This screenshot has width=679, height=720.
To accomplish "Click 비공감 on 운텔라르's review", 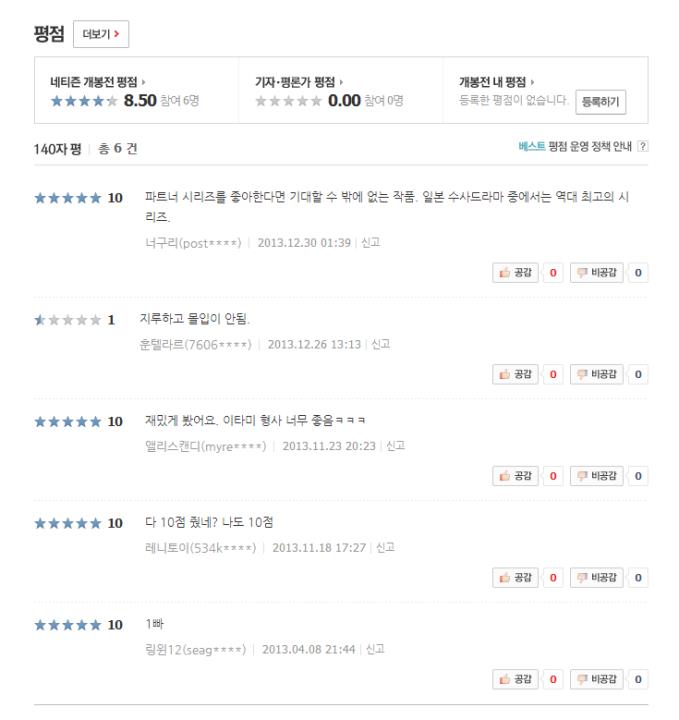I will pos(599,375).
